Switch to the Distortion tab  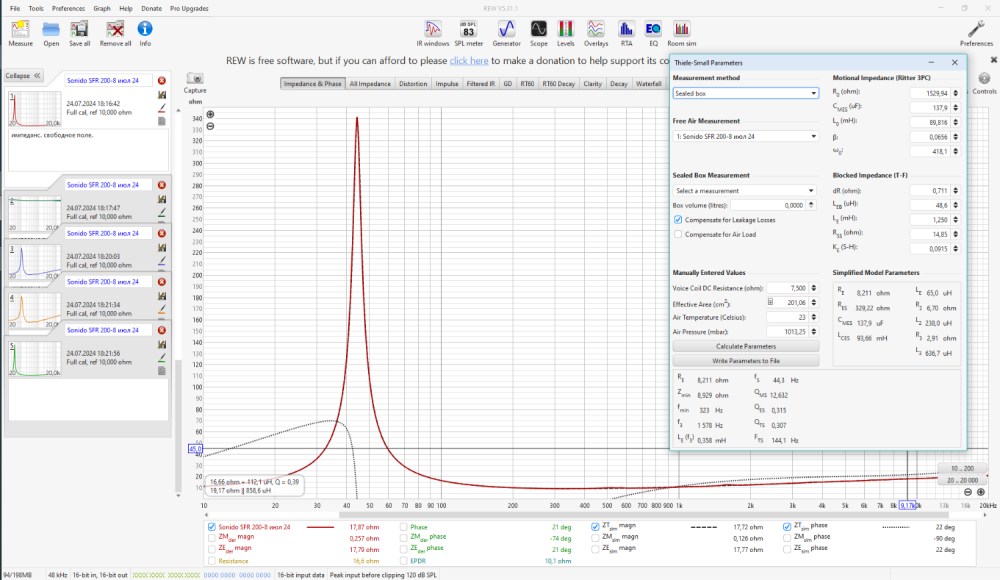[x=413, y=84]
